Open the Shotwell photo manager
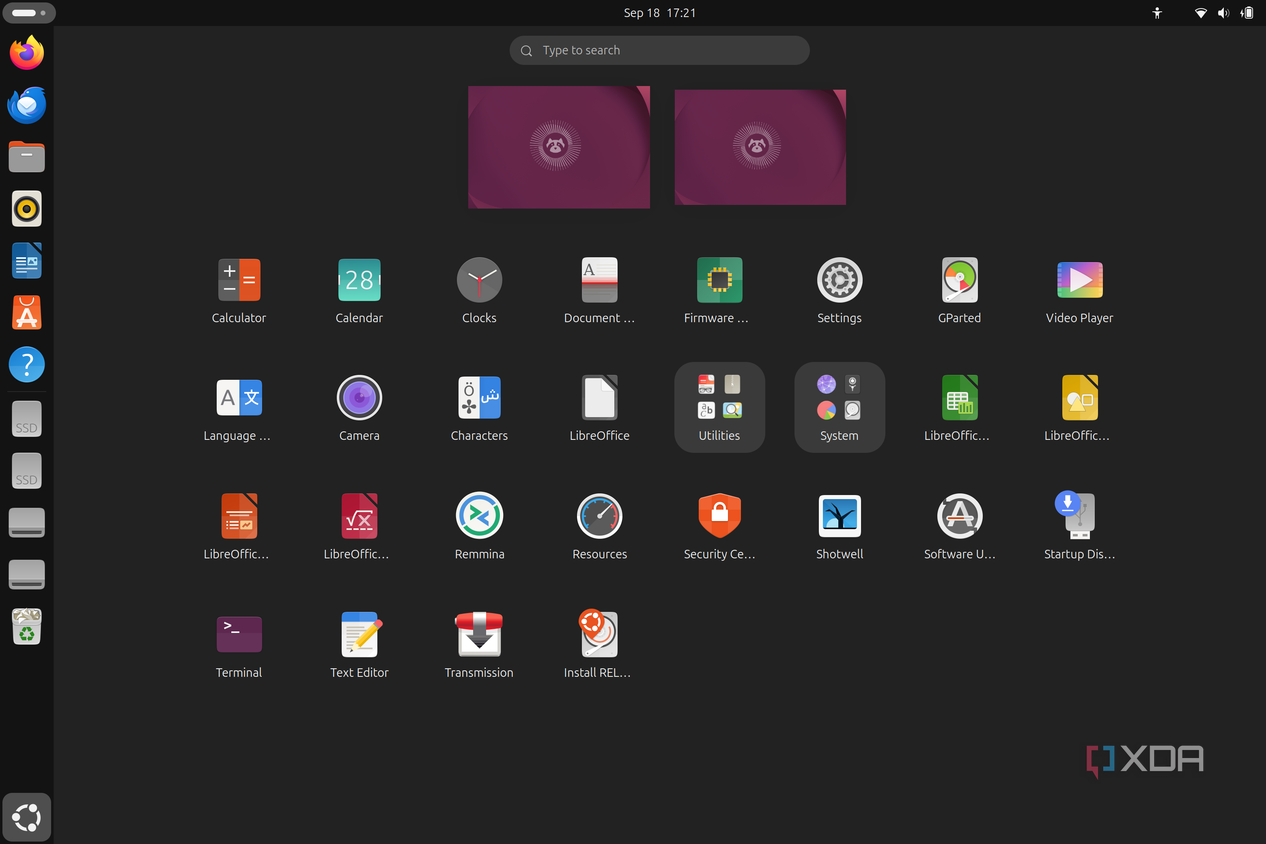The image size is (1266, 844). [x=839, y=516]
